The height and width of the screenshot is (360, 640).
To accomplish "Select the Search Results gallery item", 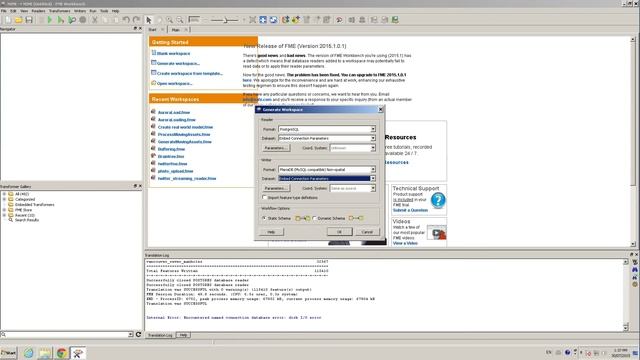I will 27,220.
